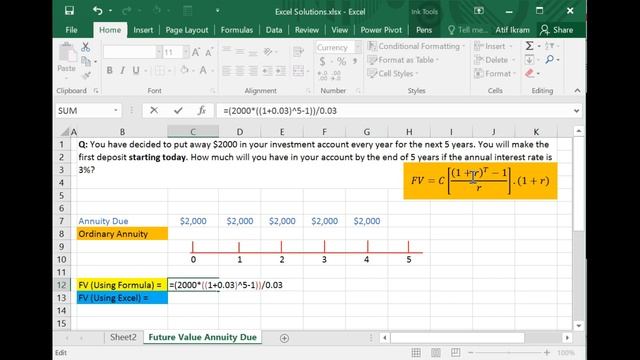Switch to Normal view icon in status bar
640x360 pixels.
click(x=416, y=352)
